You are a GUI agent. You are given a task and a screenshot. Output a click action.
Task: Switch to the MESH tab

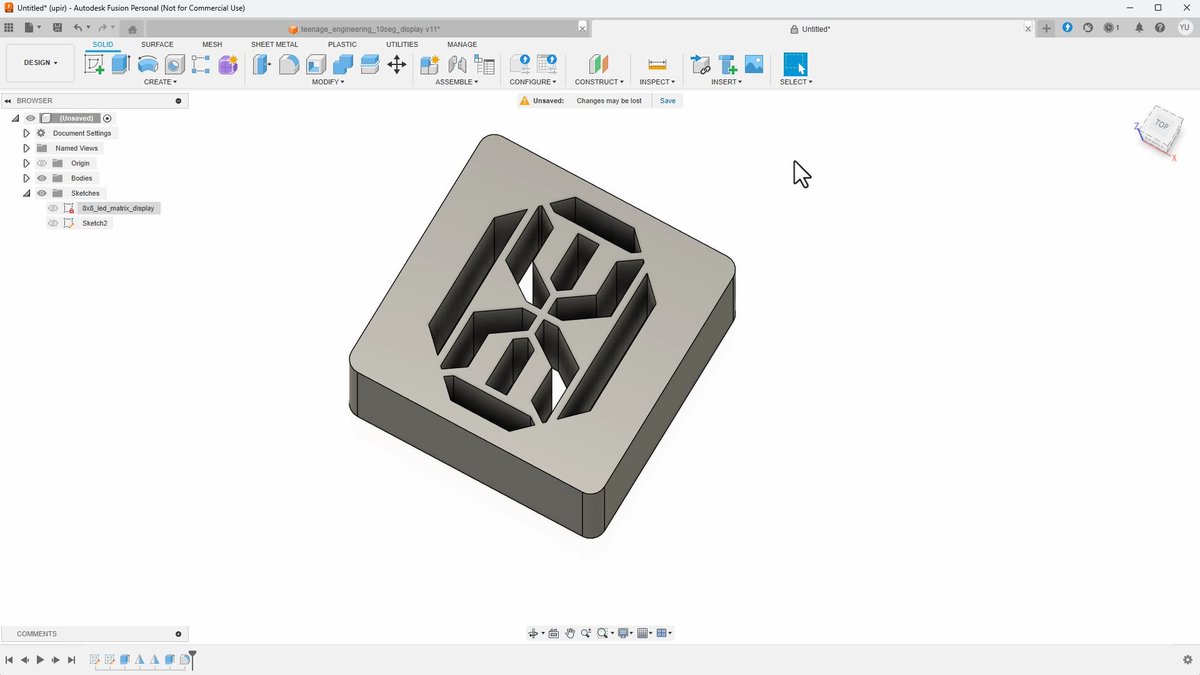pos(212,44)
